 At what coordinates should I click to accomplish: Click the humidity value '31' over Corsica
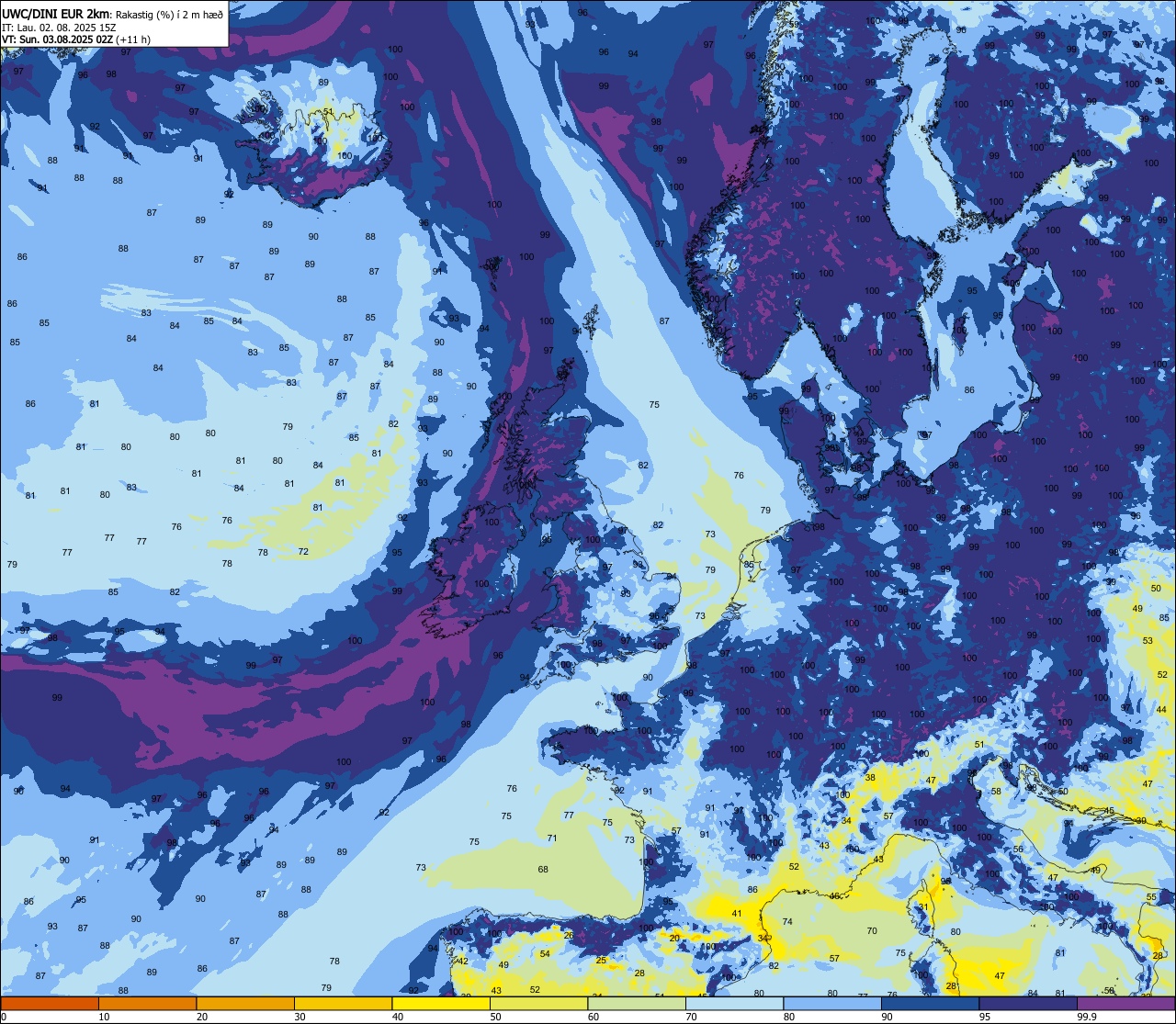coord(924,906)
